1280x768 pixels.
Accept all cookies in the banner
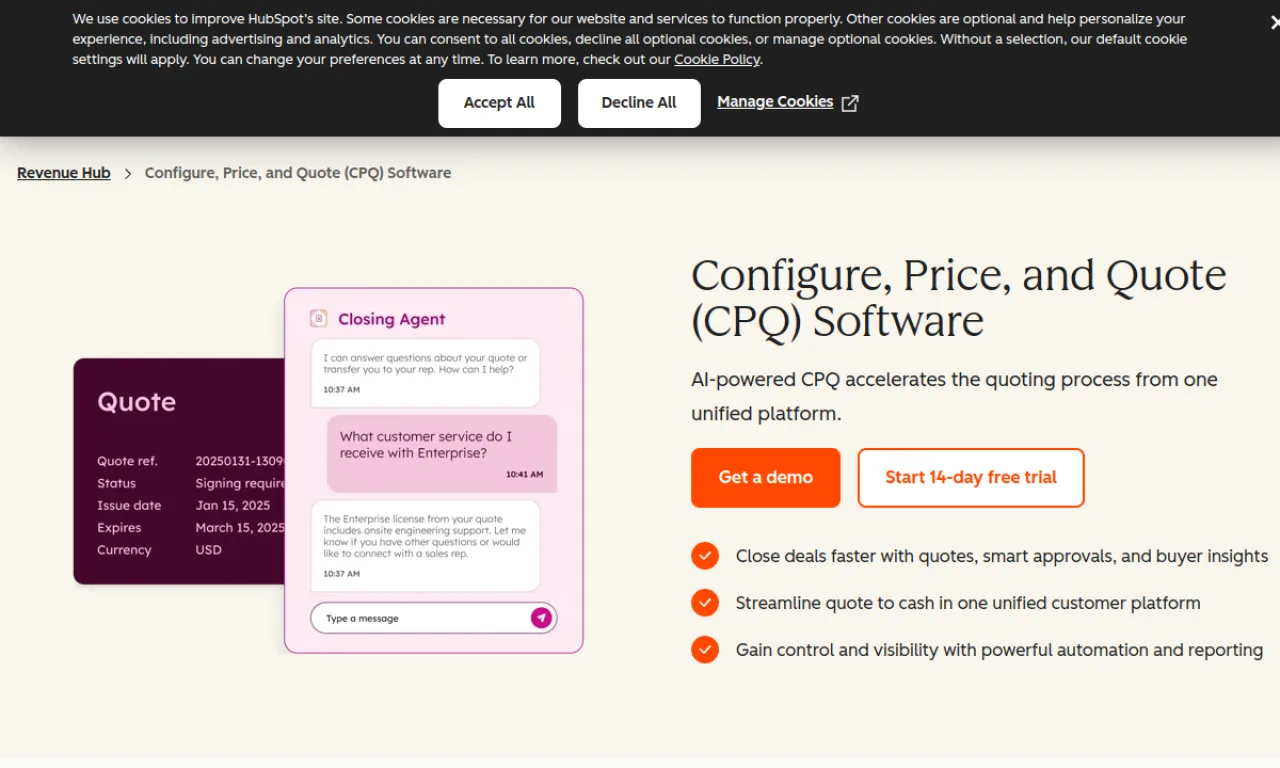click(499, 103)
